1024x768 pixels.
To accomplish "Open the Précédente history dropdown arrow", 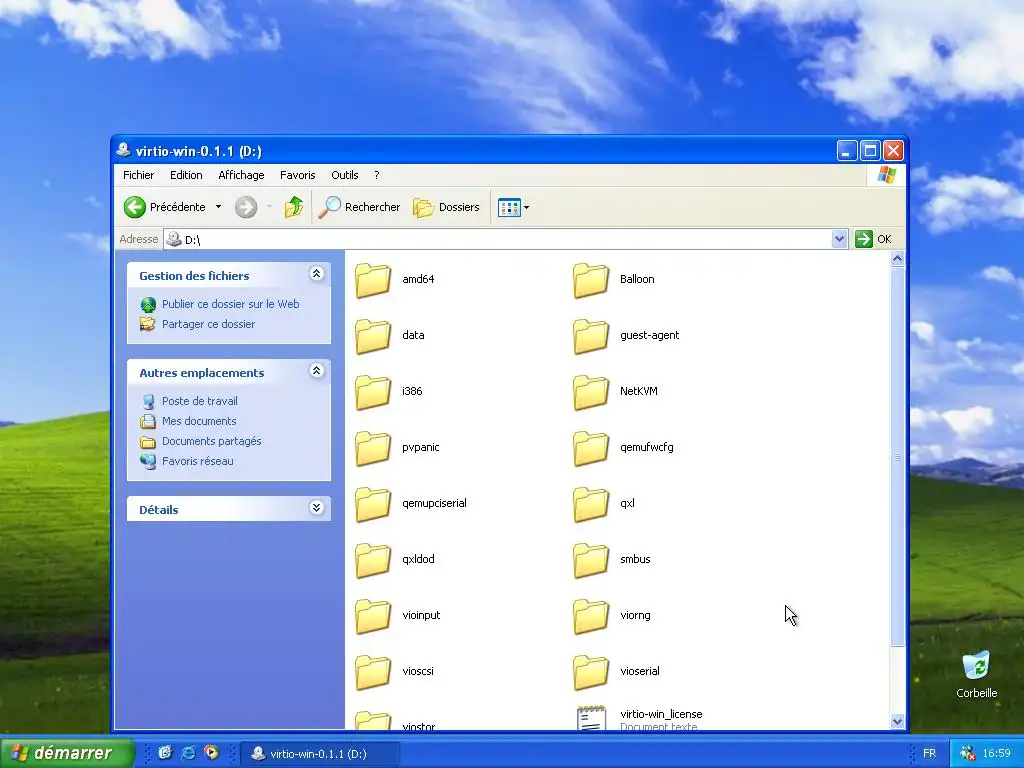I will click(x=218, y=207).
